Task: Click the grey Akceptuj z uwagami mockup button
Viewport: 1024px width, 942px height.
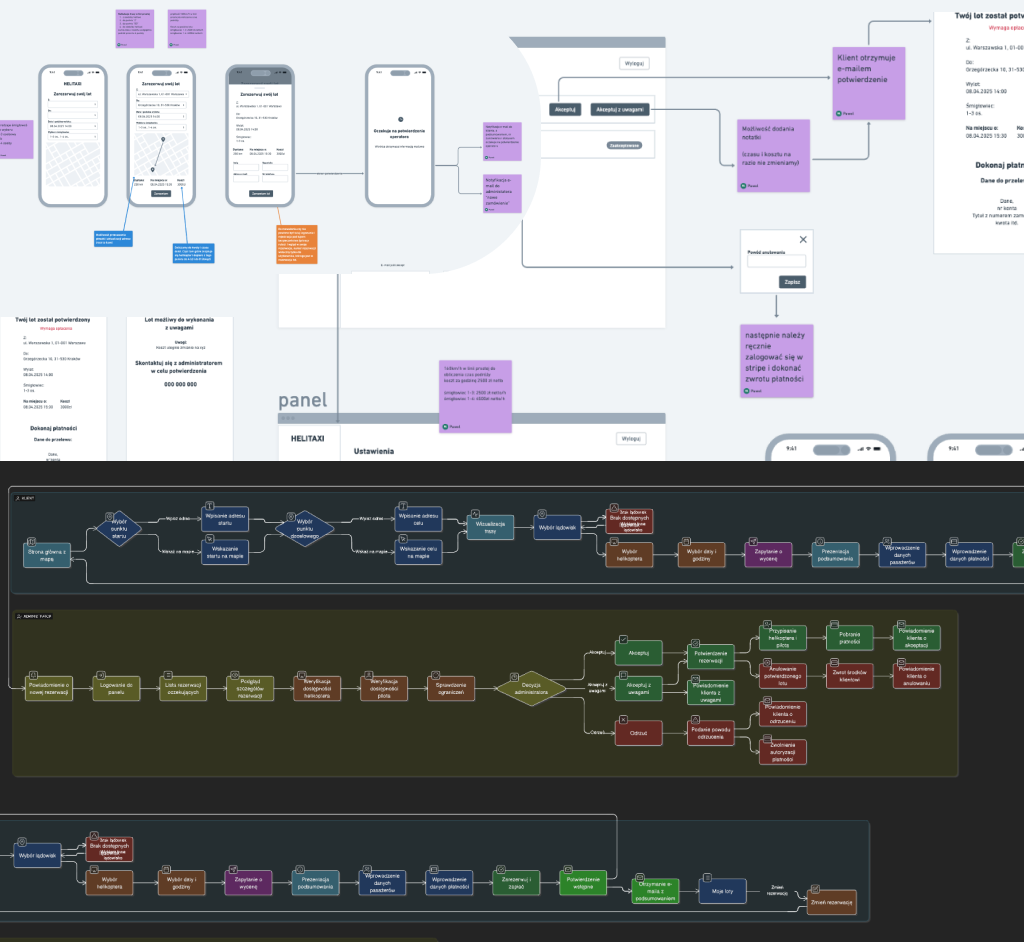Action: pyautogui.click(x=621, y=109)
